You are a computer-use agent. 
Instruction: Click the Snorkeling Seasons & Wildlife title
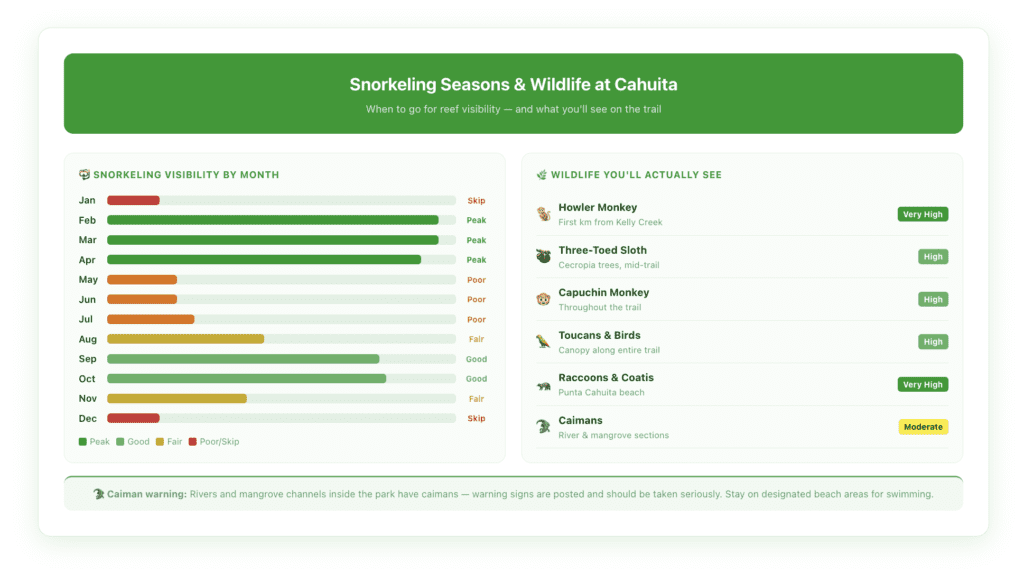[x=513, y=85]
